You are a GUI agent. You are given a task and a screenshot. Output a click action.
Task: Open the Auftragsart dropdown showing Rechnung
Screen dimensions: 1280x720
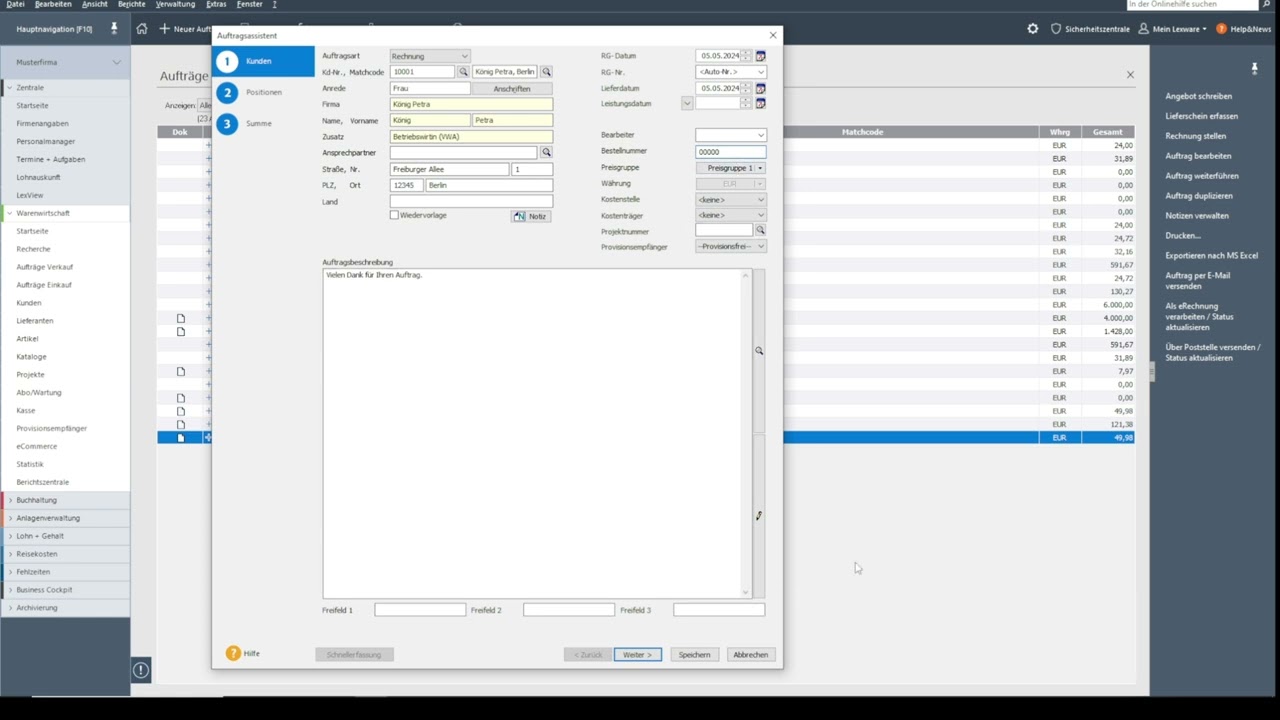[430, 56]
